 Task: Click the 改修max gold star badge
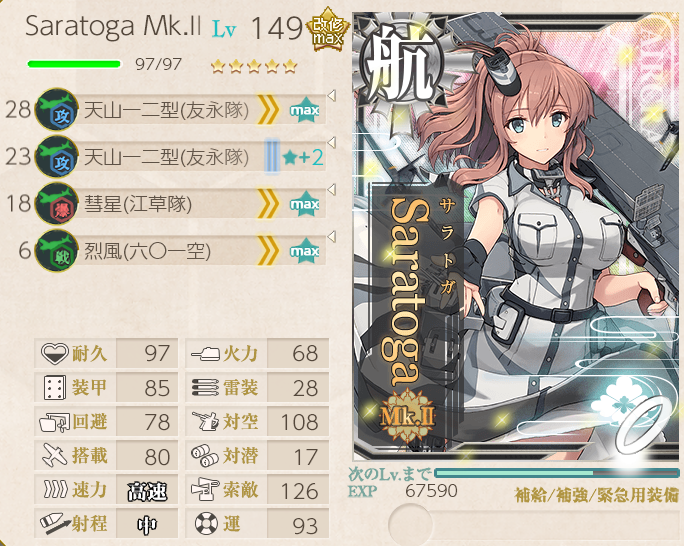coord(328,31)
